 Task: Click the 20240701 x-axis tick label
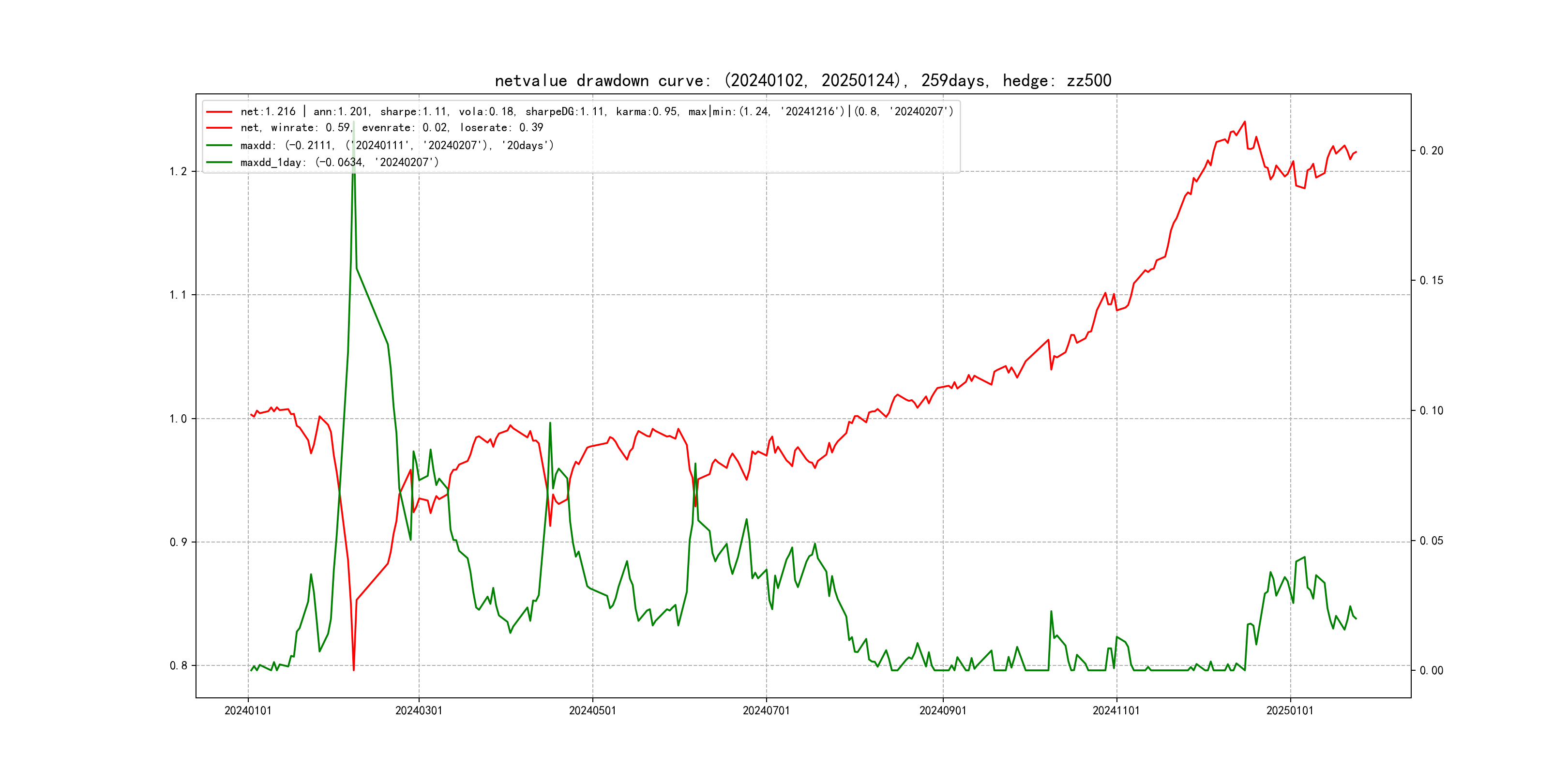(x=766, y=711)
